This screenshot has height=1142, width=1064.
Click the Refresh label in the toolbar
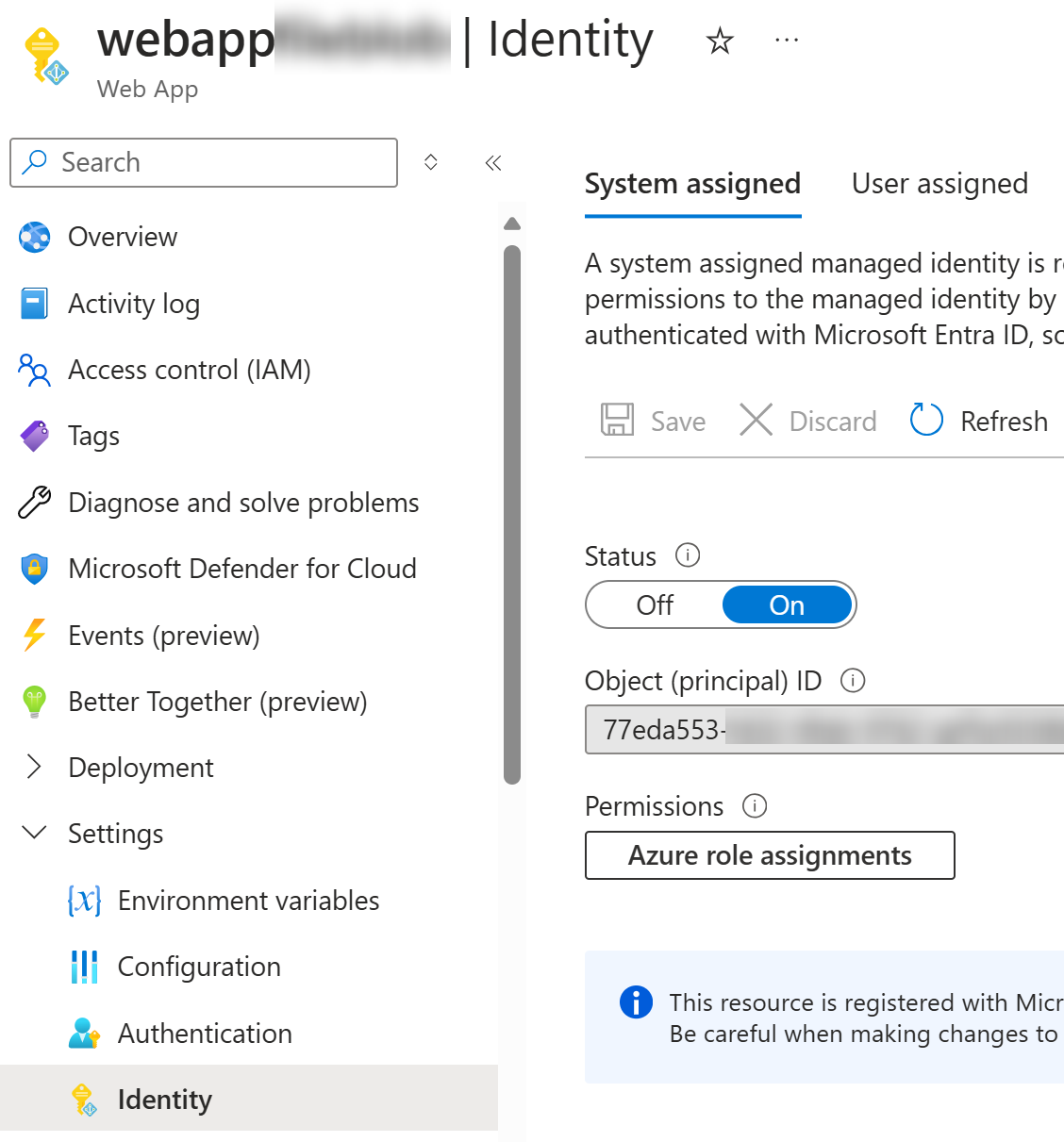(1004, 422)
